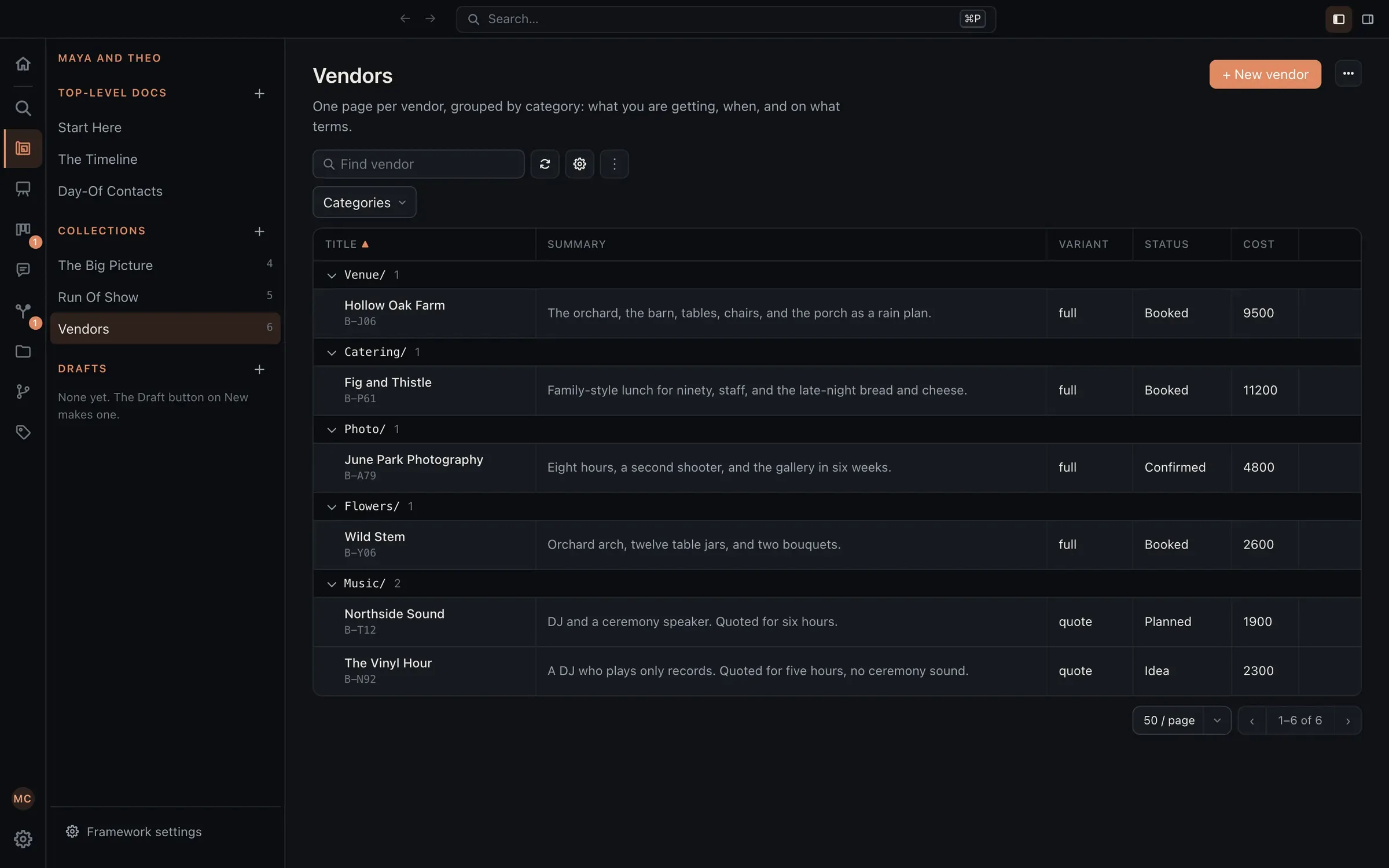The width and height of the screenshot is (1389, 868).
Task: Open table settings gear next to refresh
Action: pos(579,164)
